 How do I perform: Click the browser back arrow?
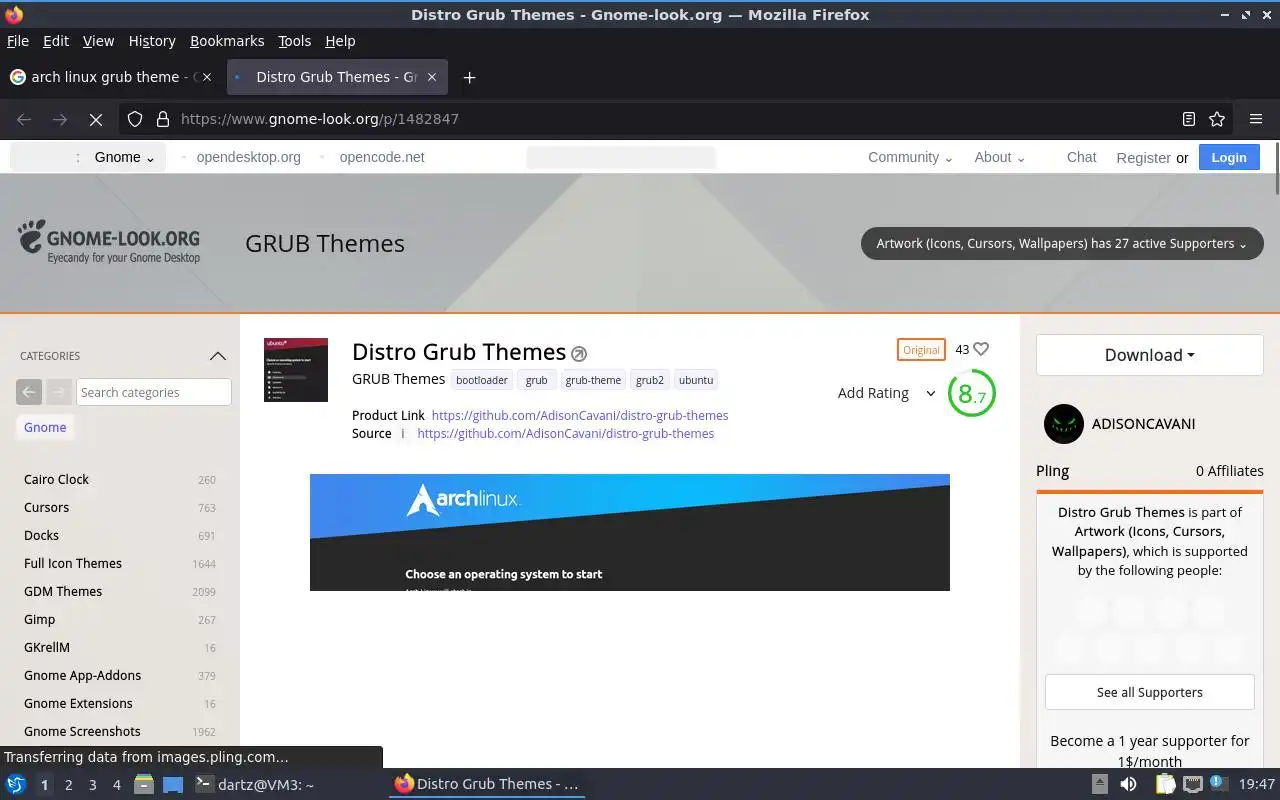tap(24, 119)
